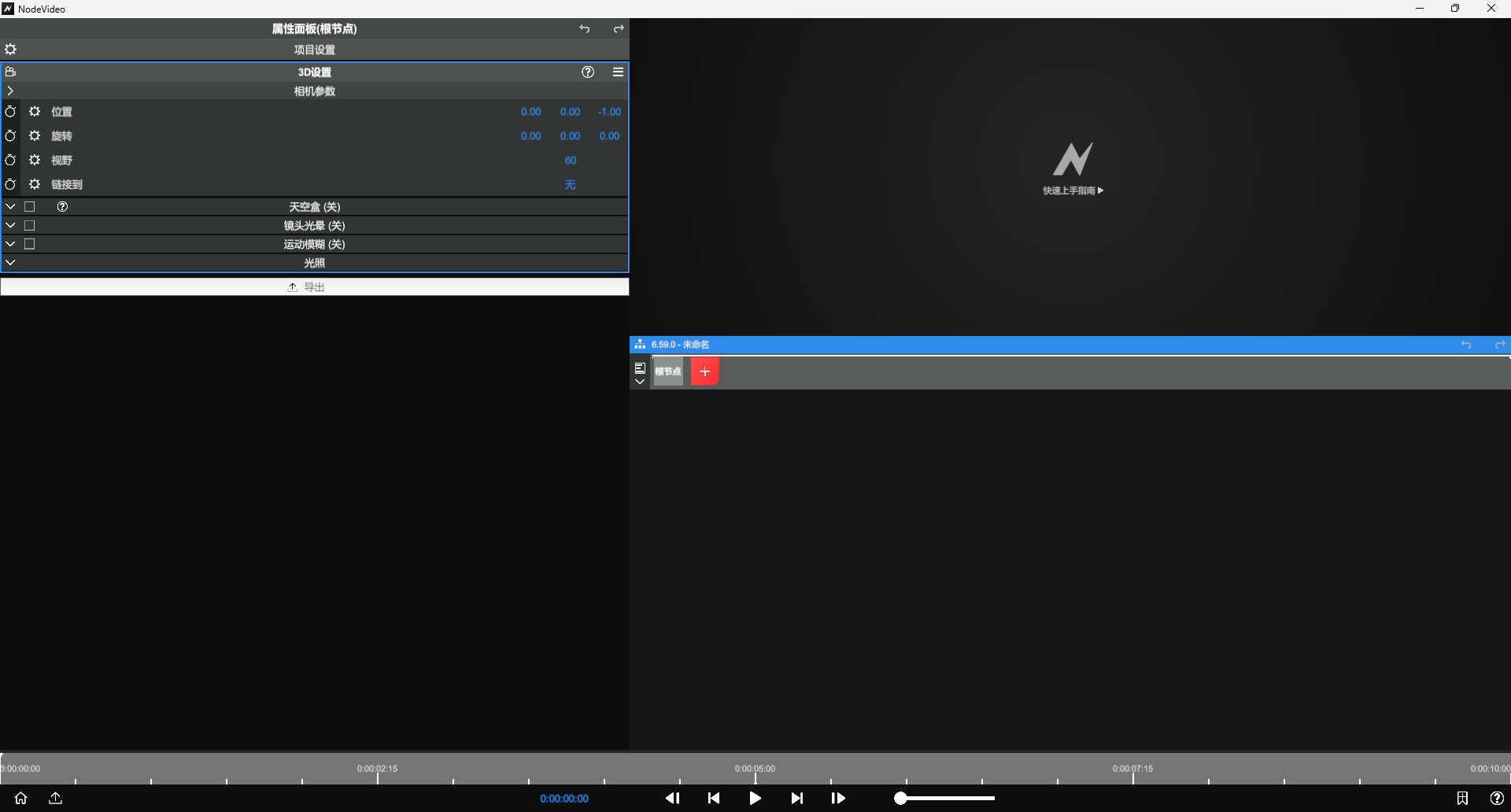Enable the 运动模糊 checkbox
The height and width of the screenshot is (812, 1511).
point(29,244)
